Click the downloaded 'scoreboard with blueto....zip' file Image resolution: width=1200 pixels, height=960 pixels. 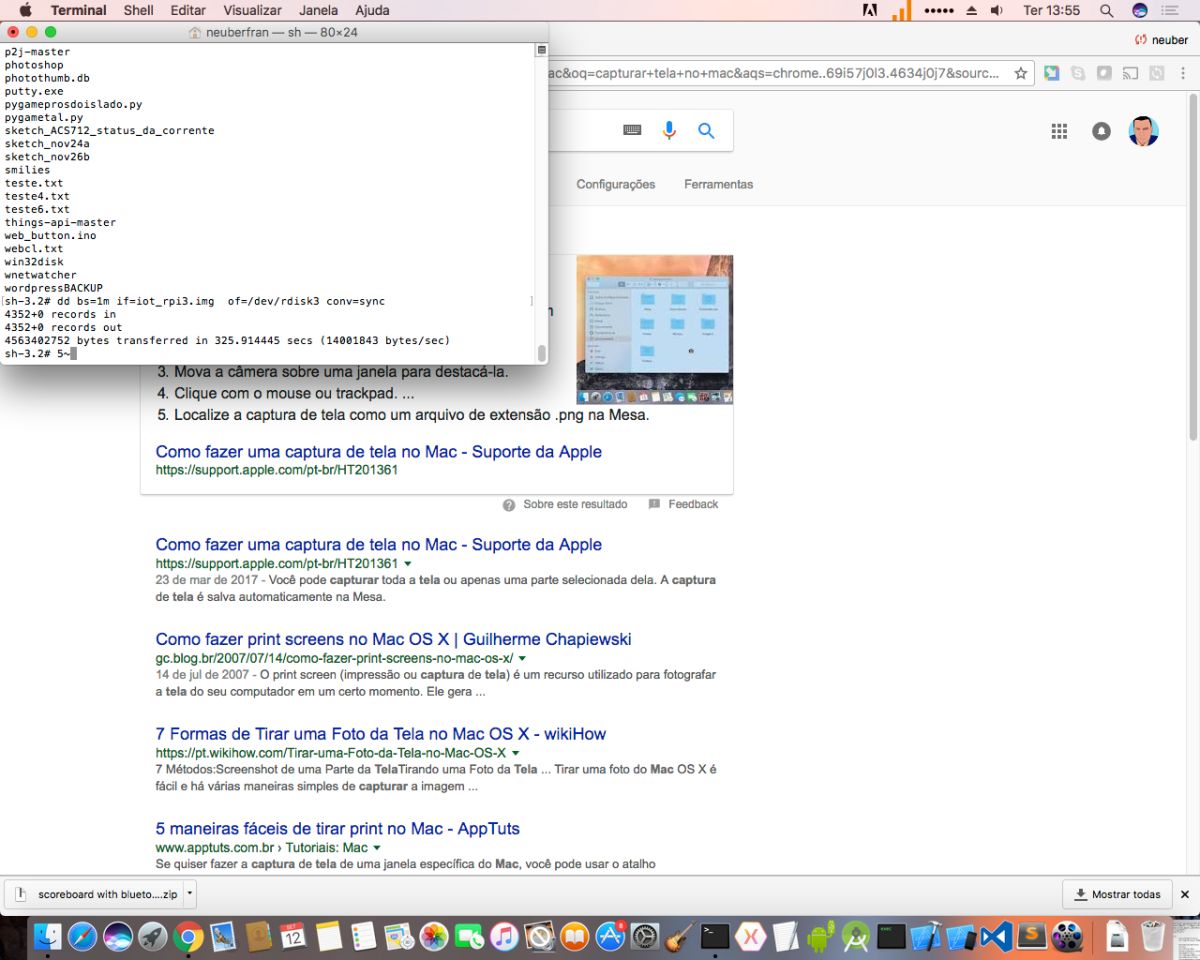[x=96, y=894]
